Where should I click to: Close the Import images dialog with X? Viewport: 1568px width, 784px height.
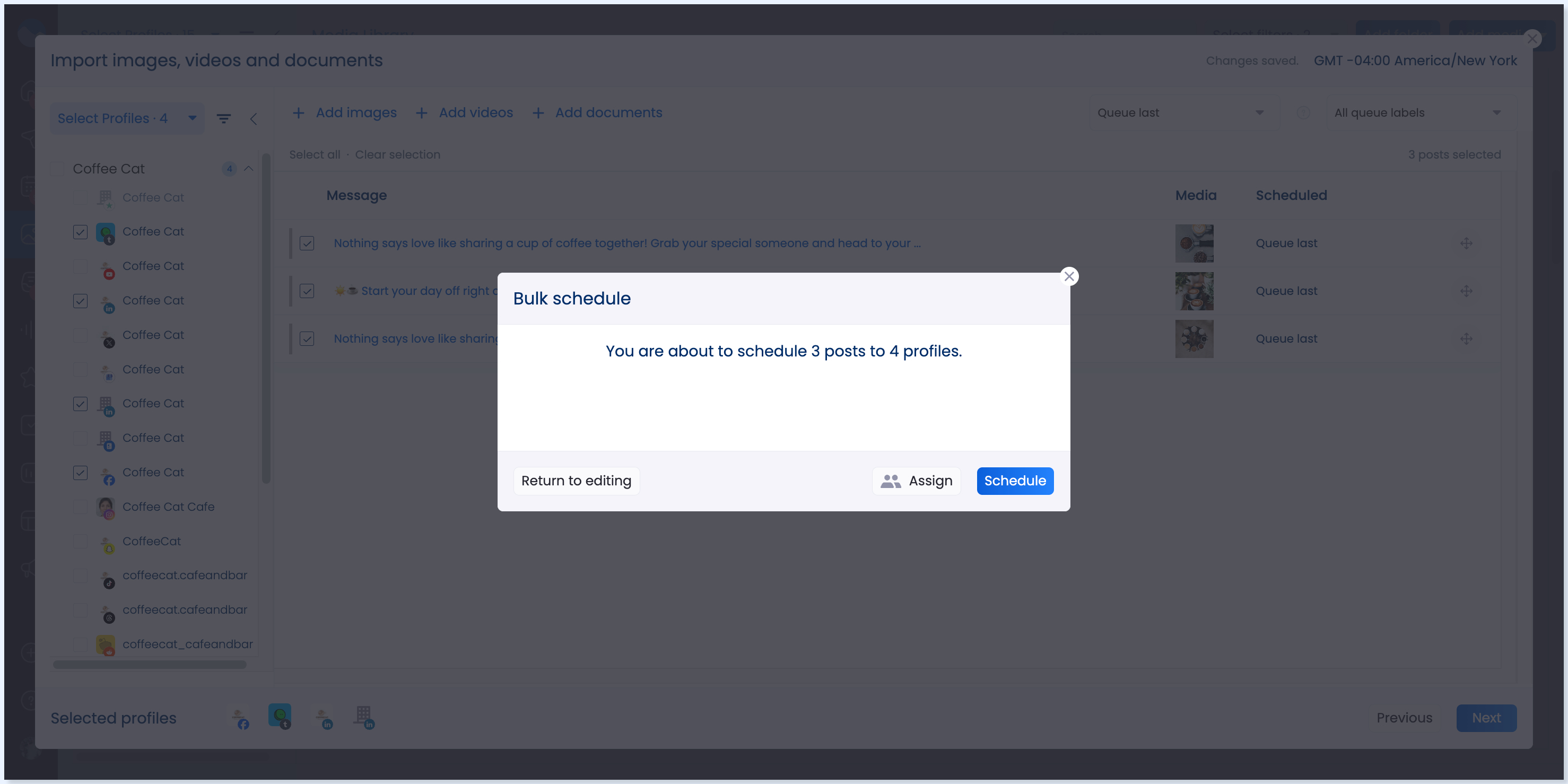pos(1532,39)
